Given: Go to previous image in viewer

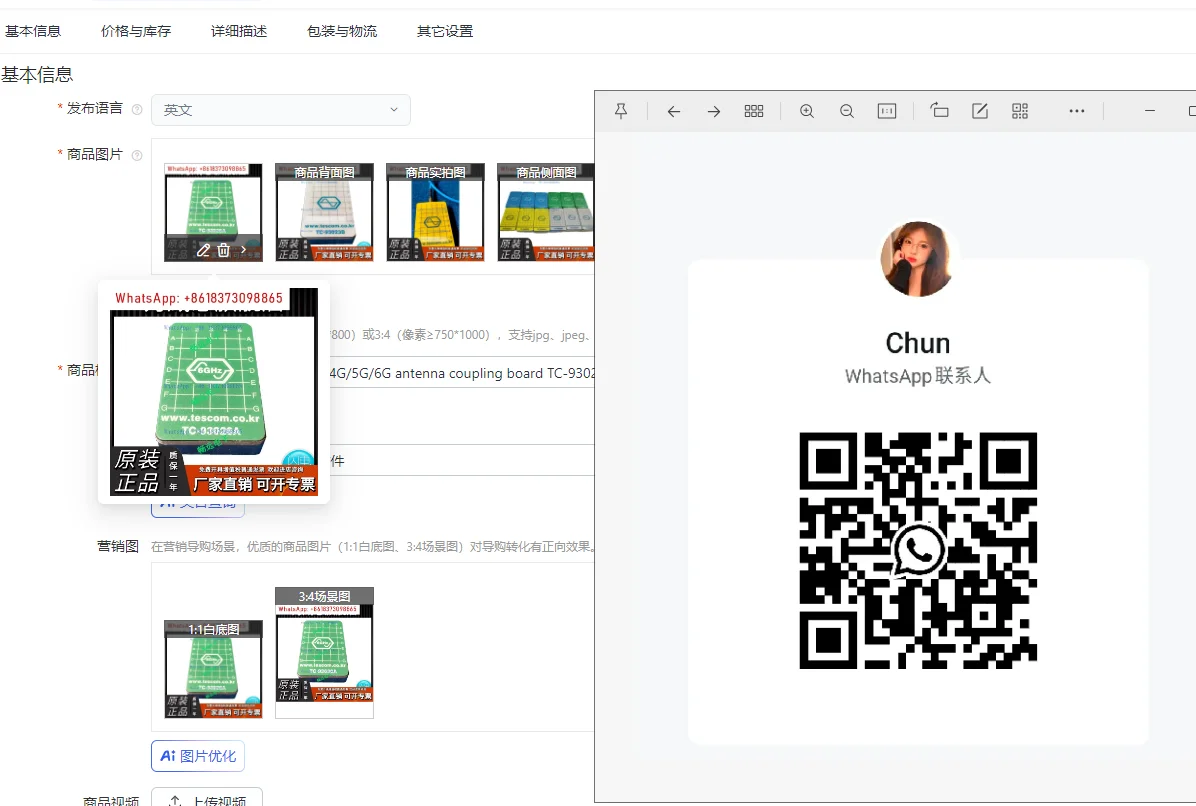Looking at the screenshot, I should coord(674,111).
